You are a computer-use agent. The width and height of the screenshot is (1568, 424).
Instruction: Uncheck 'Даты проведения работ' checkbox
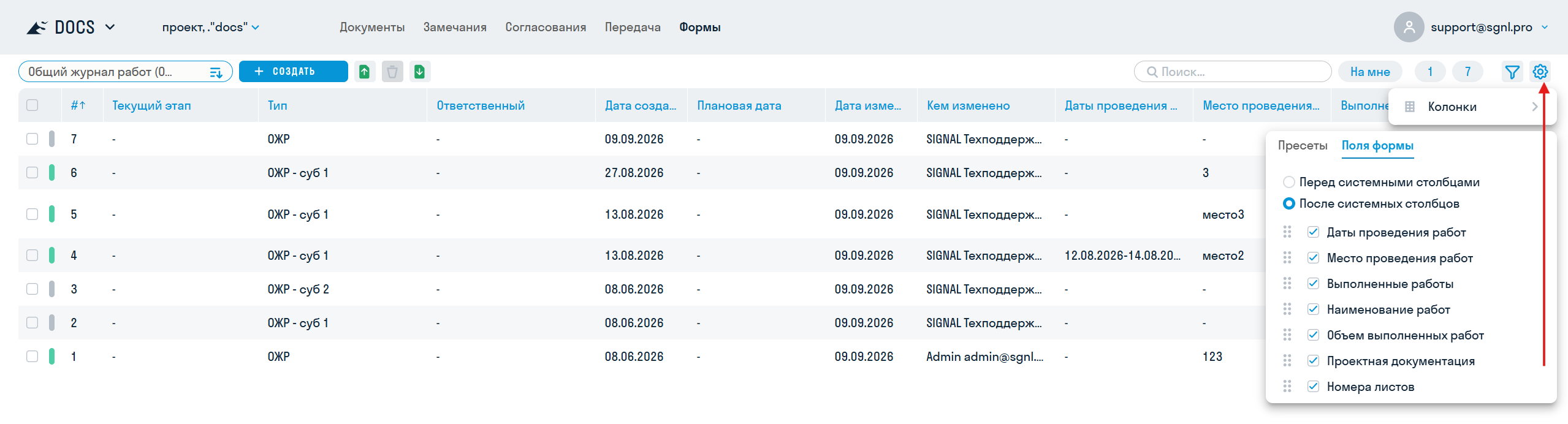coord(1313,232)
